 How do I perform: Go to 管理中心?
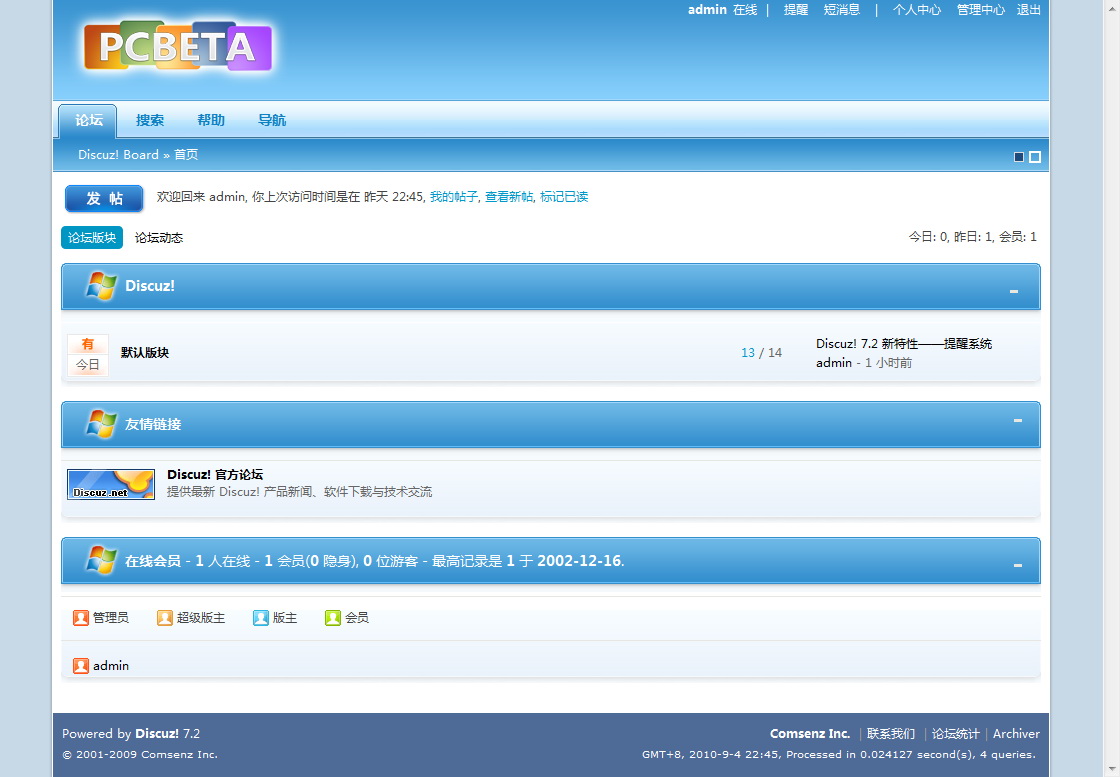point(981,9)
